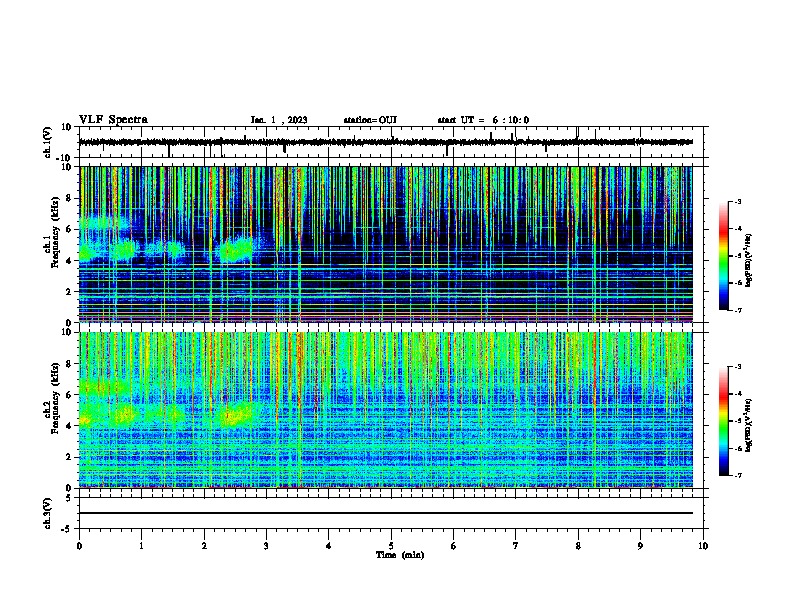This screenshot has height=612, width=792.
Task: Select the date text "Jan. 1, 2023"
Action: pos(279,120)
